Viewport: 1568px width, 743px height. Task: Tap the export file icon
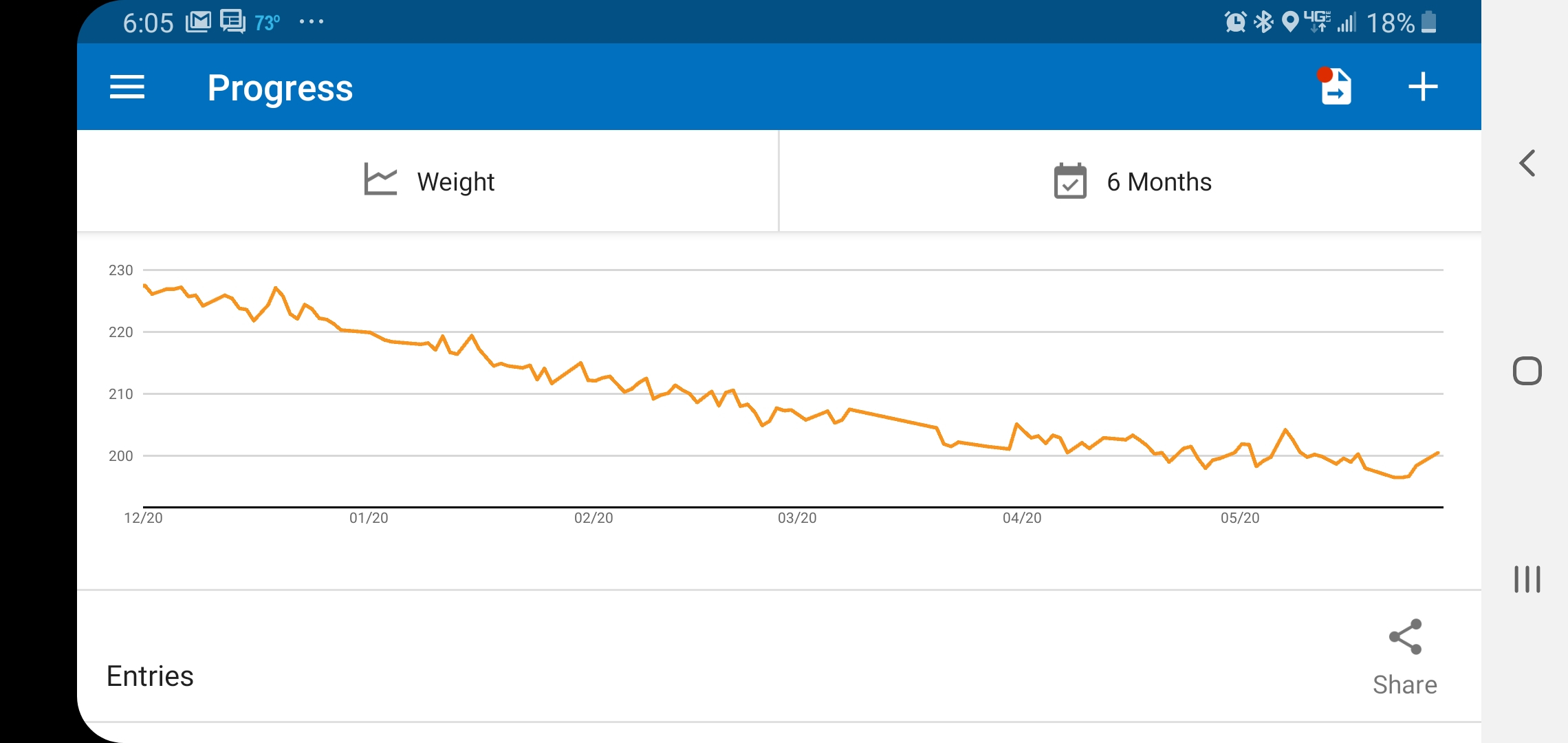click(x=1335, y=86)
